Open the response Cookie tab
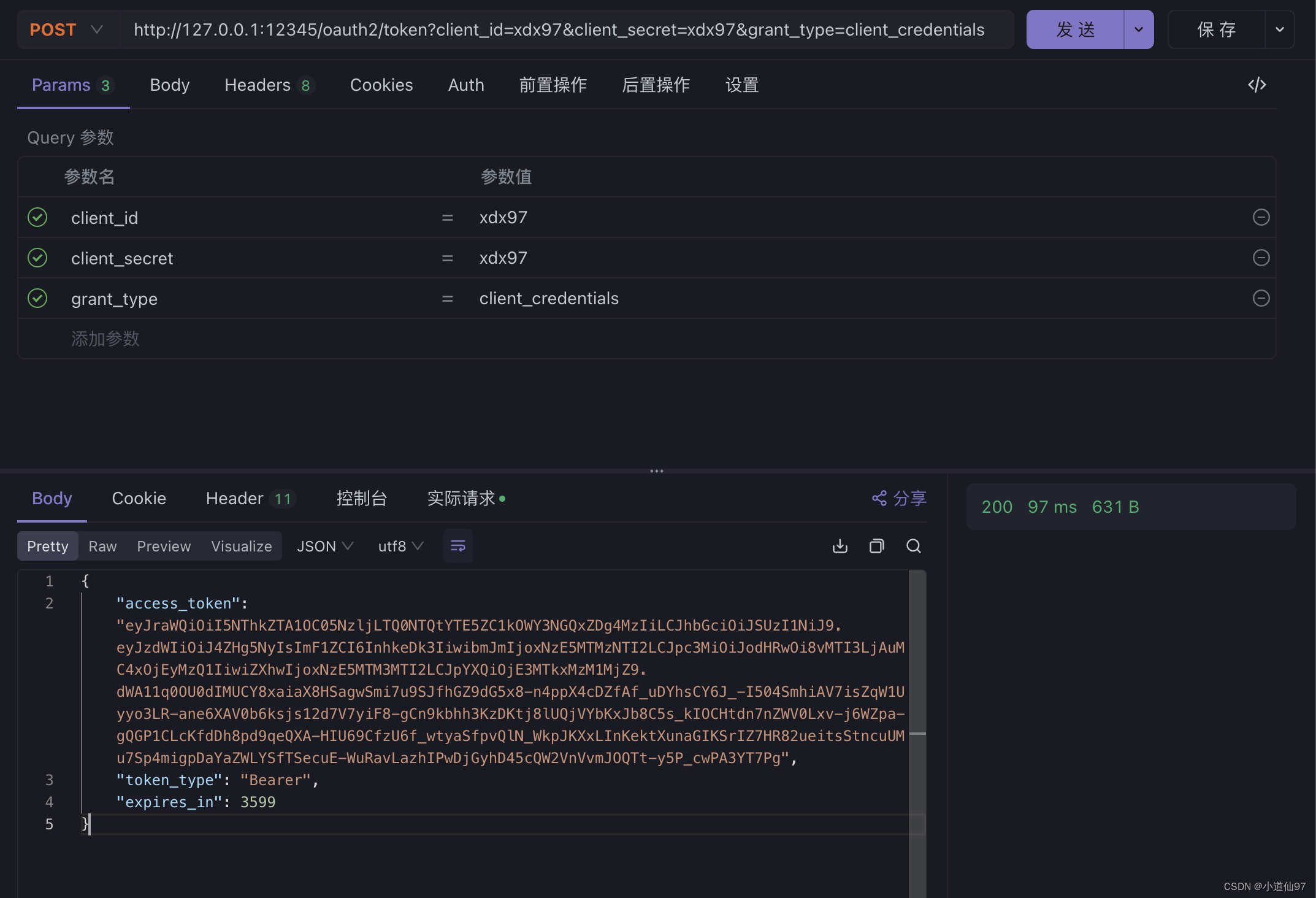The width and height of the screenshot is (1316, 898). (x=139, y=498)
